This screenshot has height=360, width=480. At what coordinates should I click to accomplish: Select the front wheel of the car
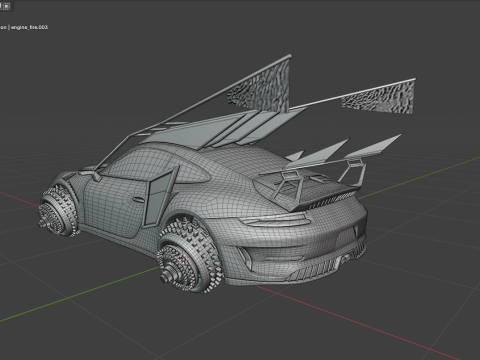point(58,212)
